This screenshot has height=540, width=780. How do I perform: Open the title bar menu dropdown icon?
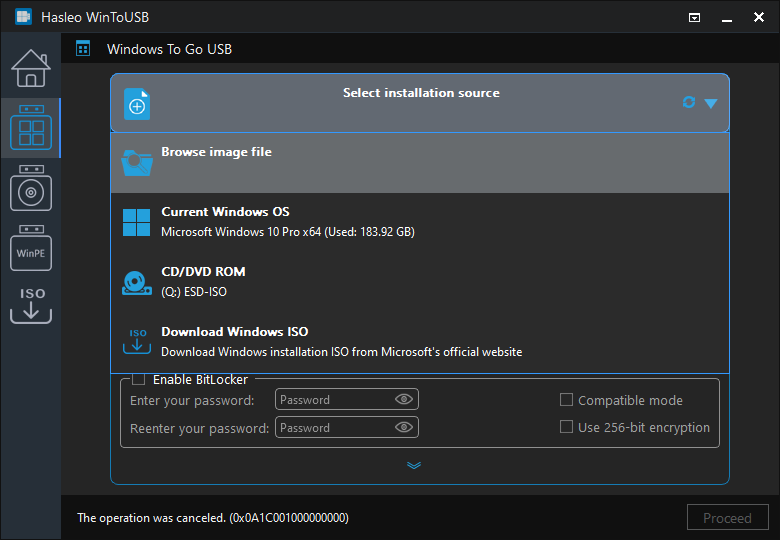coord(694,17)
